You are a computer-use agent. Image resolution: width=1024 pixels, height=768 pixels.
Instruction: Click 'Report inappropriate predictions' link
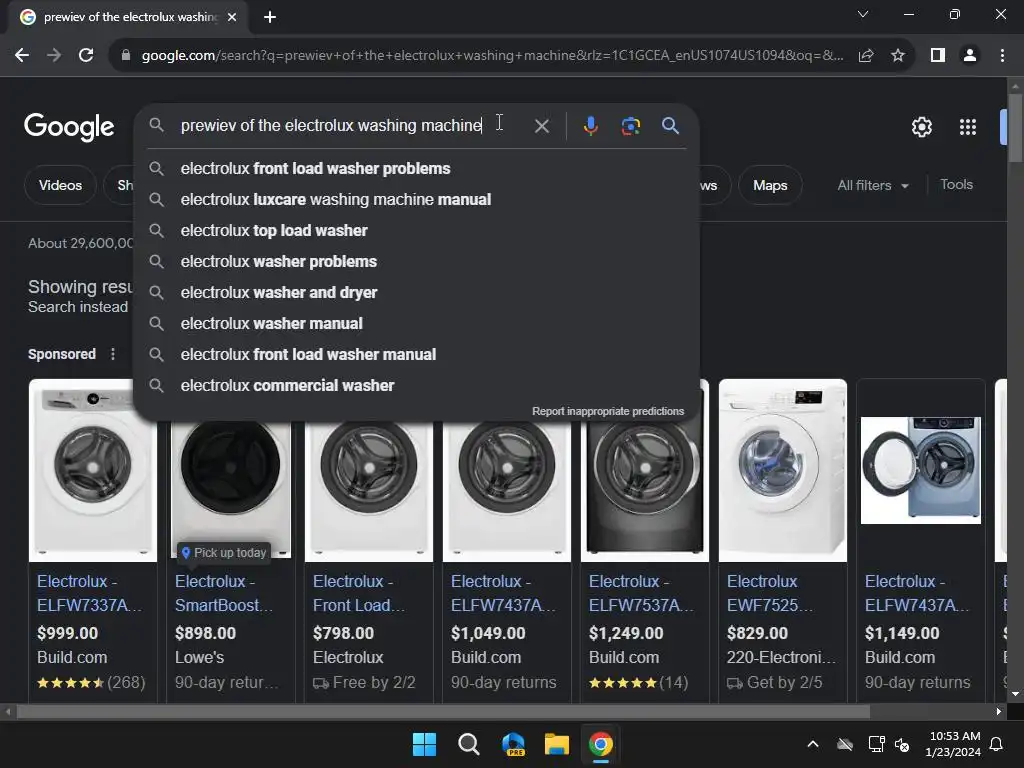point(608,411)
